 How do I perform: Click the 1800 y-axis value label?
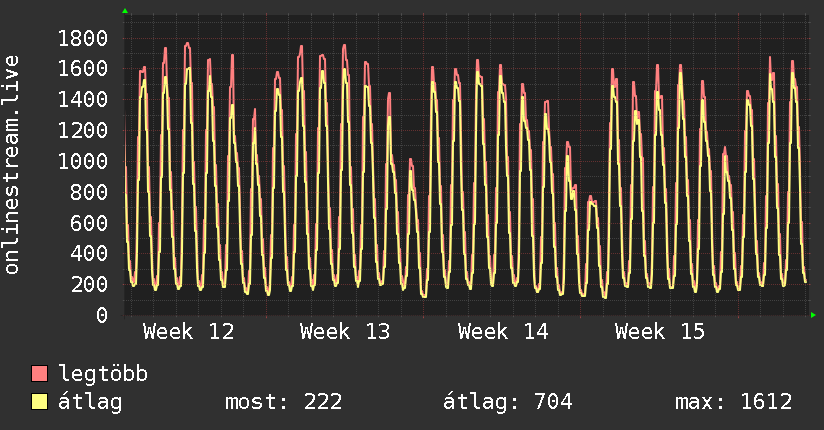tap(83, 39)
